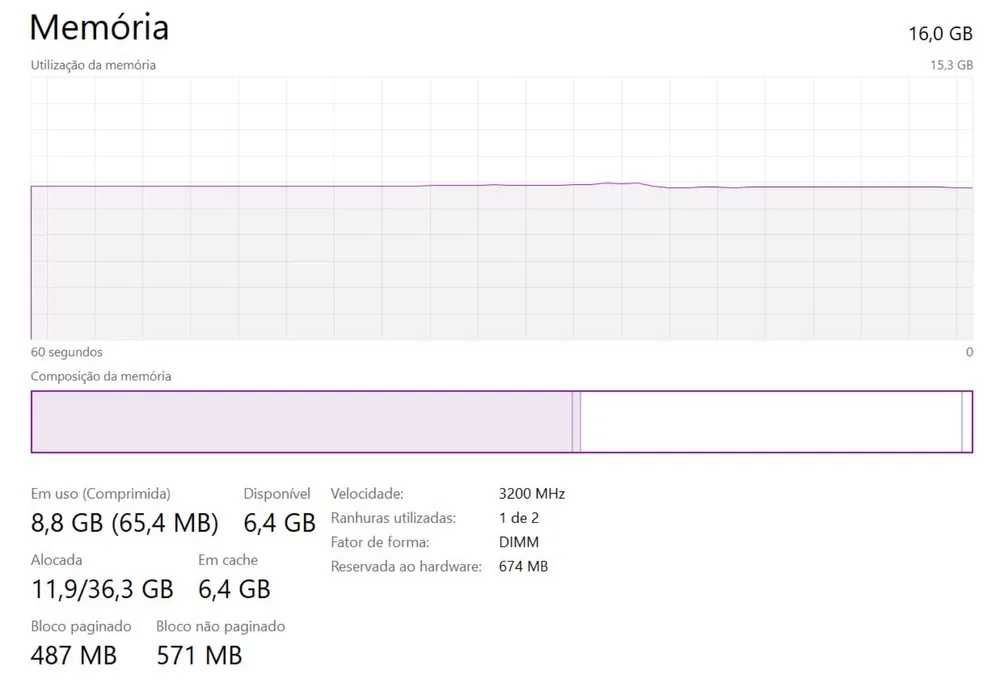Screen dimensions: 1000x682
Task: Click the Memória heading
Action: coord(99,27)
